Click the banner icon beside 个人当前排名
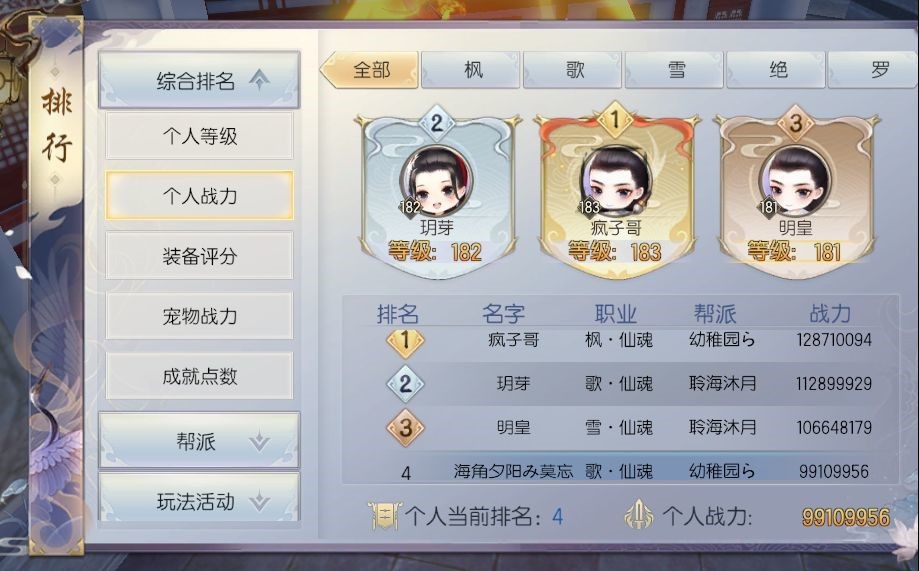This screenshot has height=571, width=919. click(384, 516)
